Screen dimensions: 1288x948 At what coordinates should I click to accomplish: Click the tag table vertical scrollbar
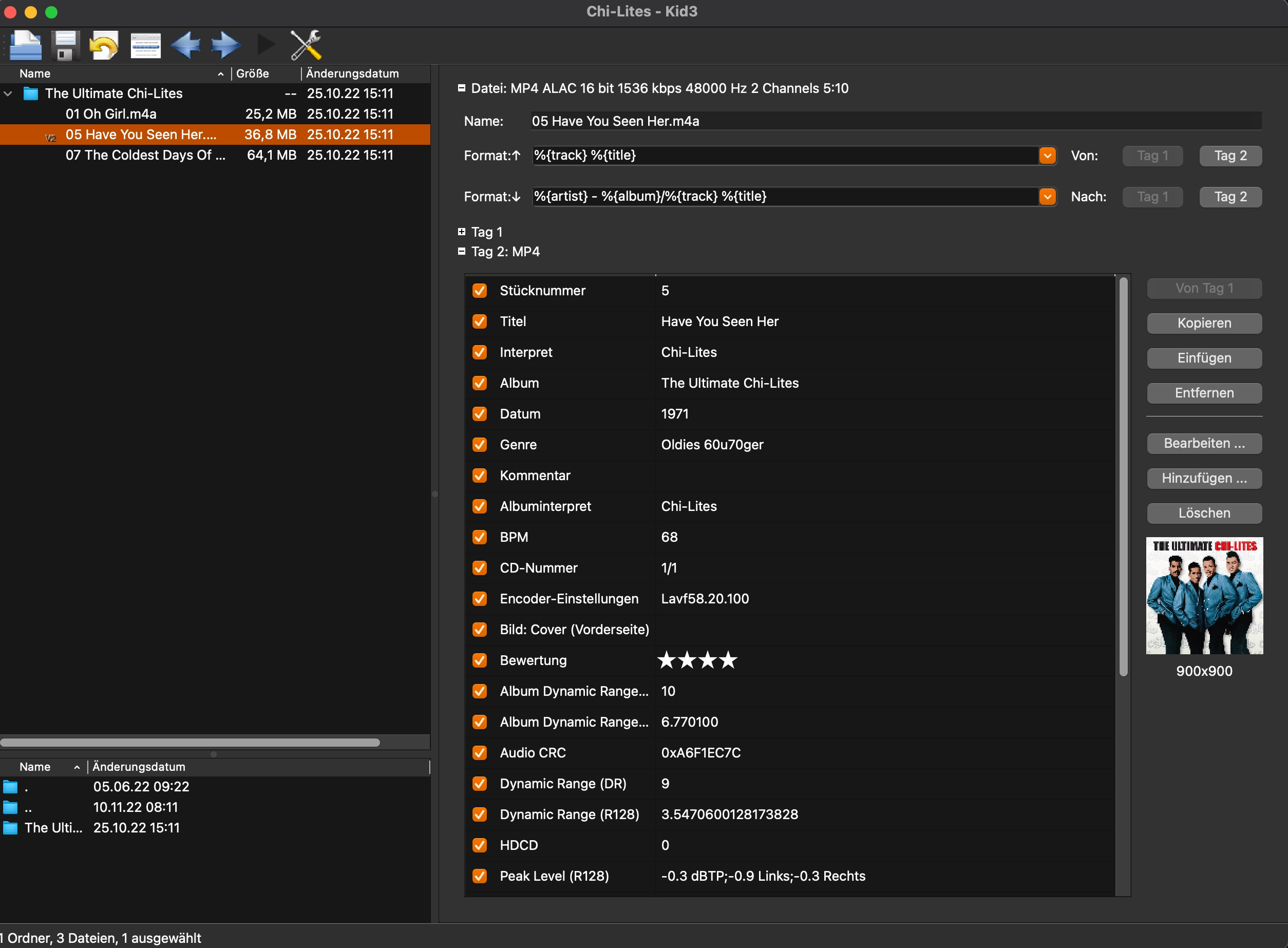[x=1123, y=476]
